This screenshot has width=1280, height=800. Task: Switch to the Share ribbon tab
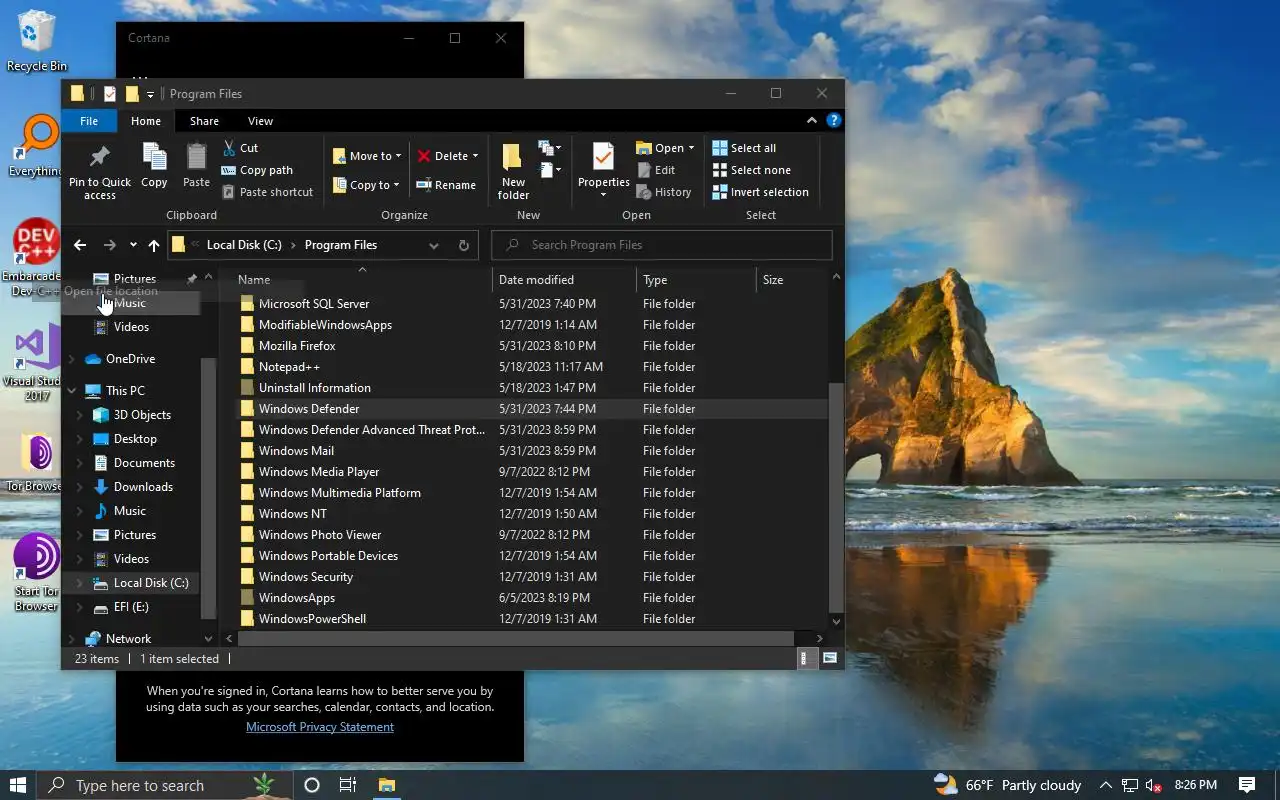click(x=204, y=121)
